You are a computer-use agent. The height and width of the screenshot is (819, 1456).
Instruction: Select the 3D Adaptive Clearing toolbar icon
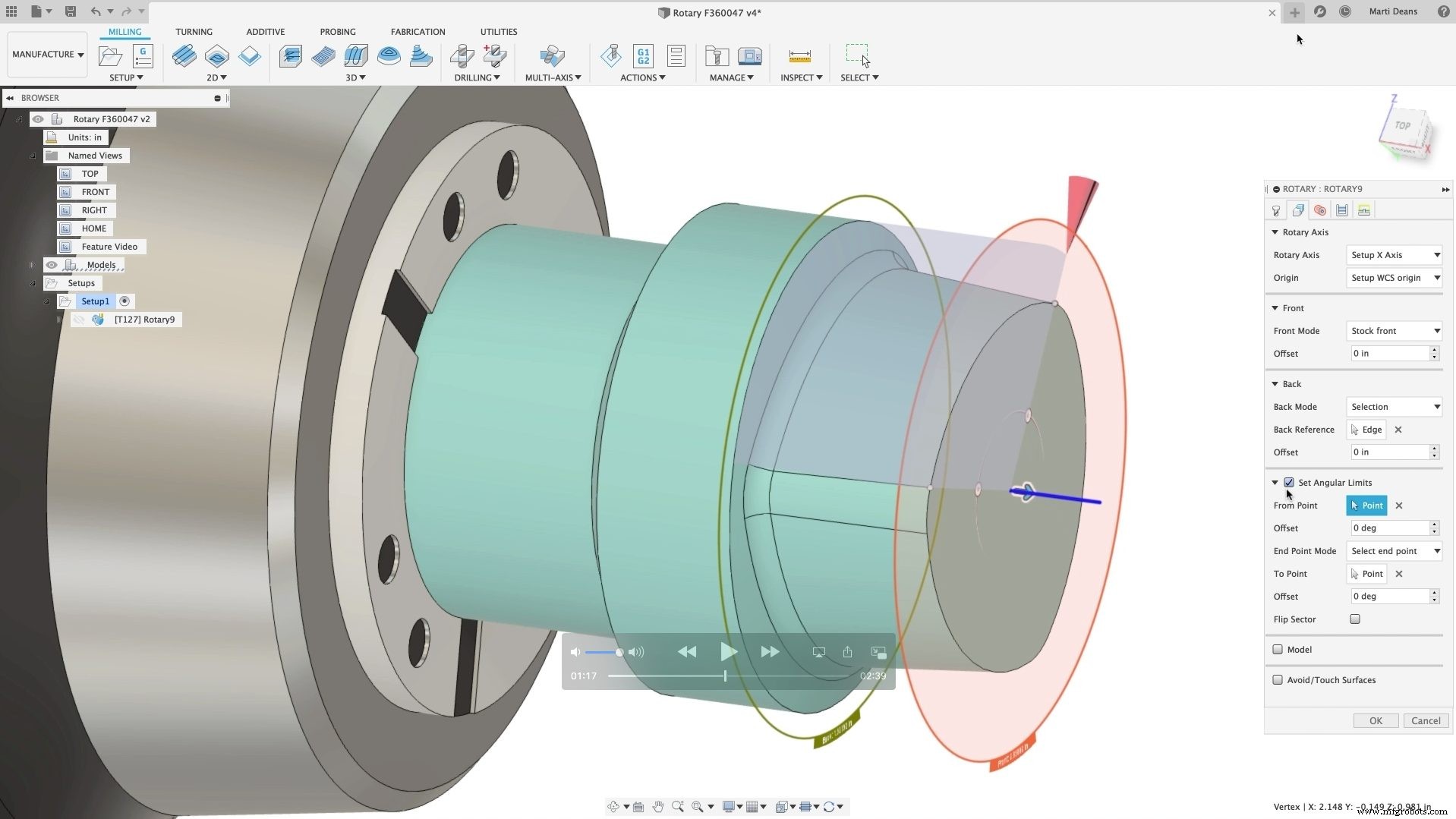point(292,56)
